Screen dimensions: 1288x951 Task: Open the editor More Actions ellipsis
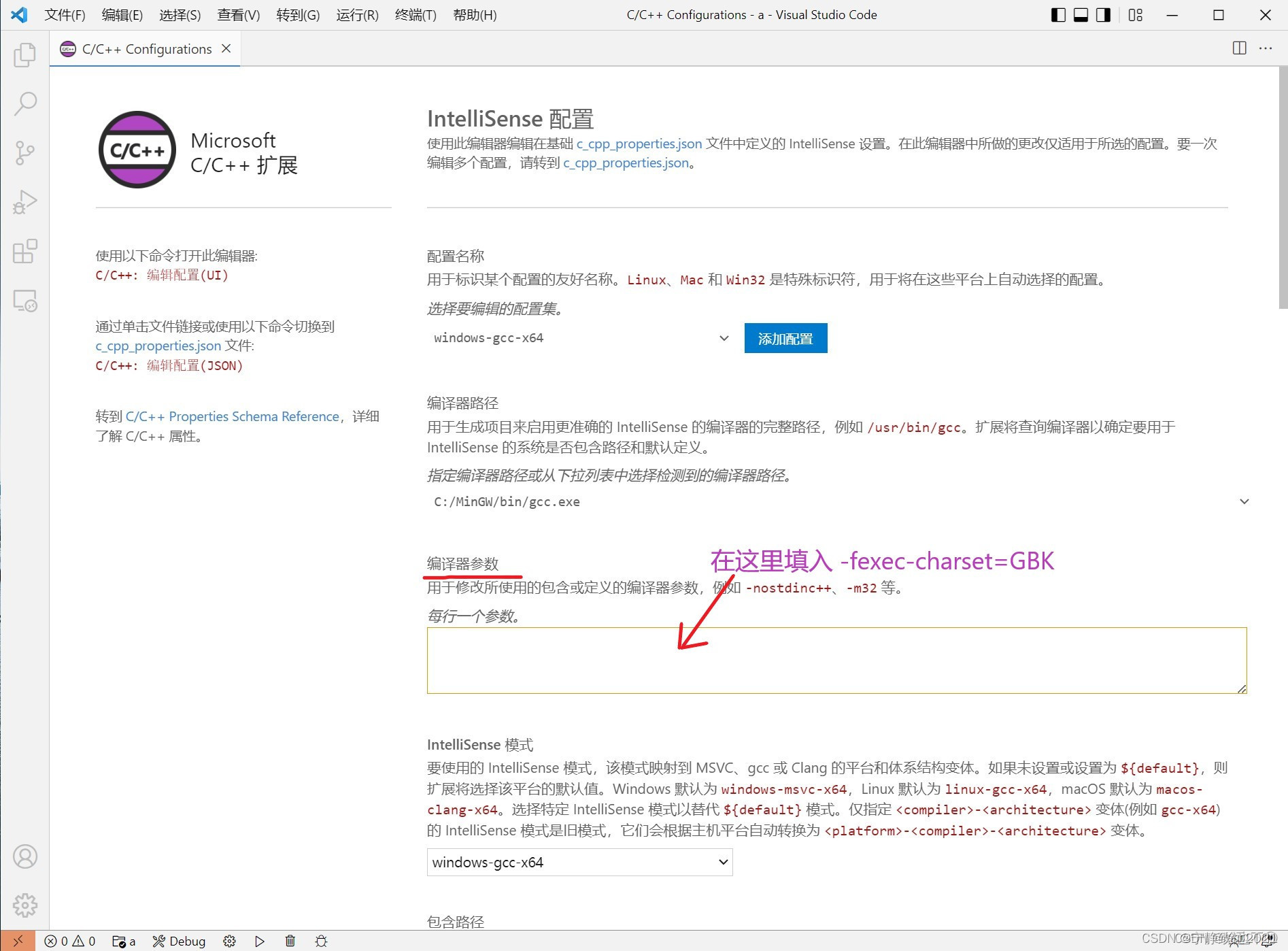click(1266, 48)
